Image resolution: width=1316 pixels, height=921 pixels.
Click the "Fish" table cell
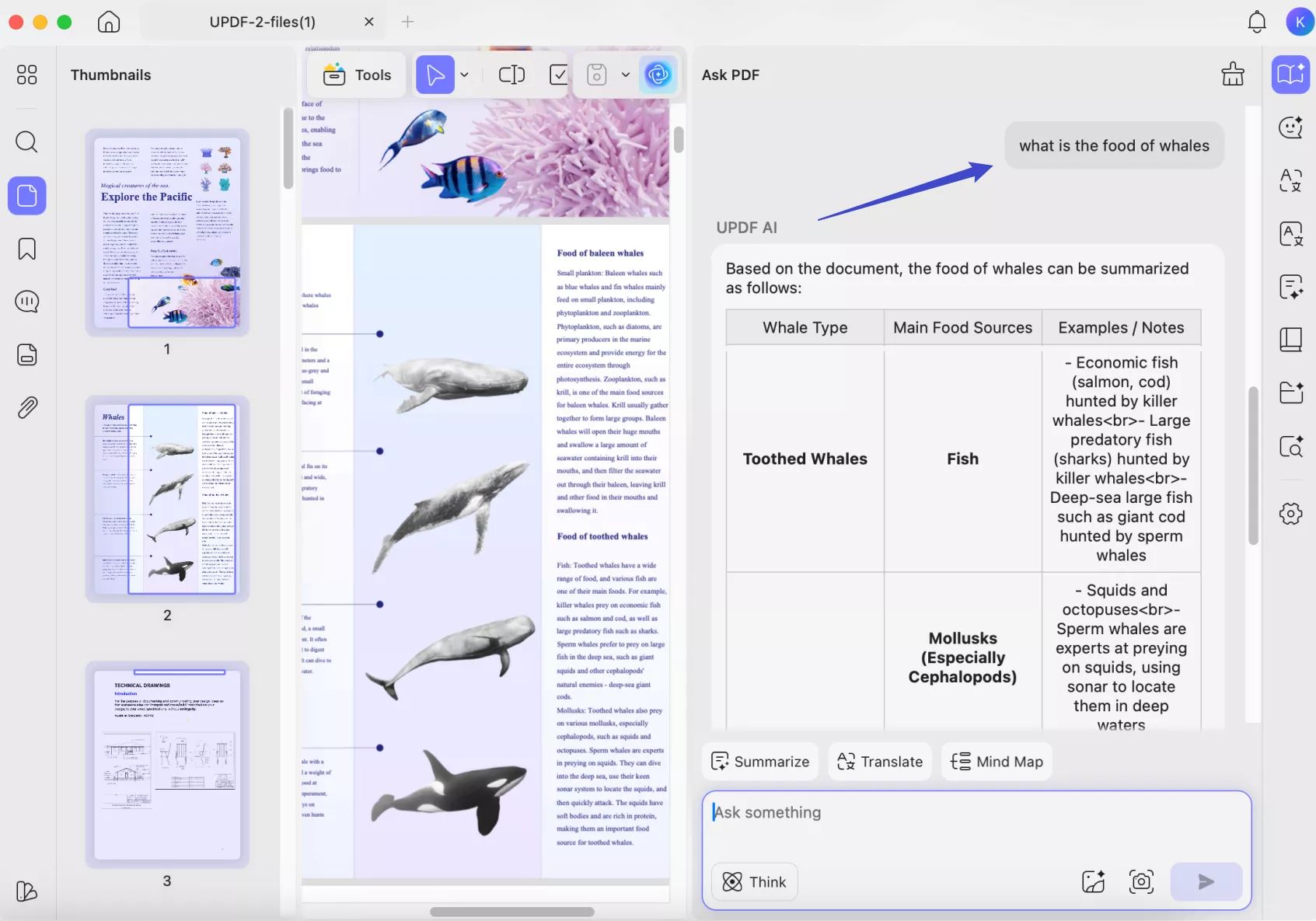(962, 459)
